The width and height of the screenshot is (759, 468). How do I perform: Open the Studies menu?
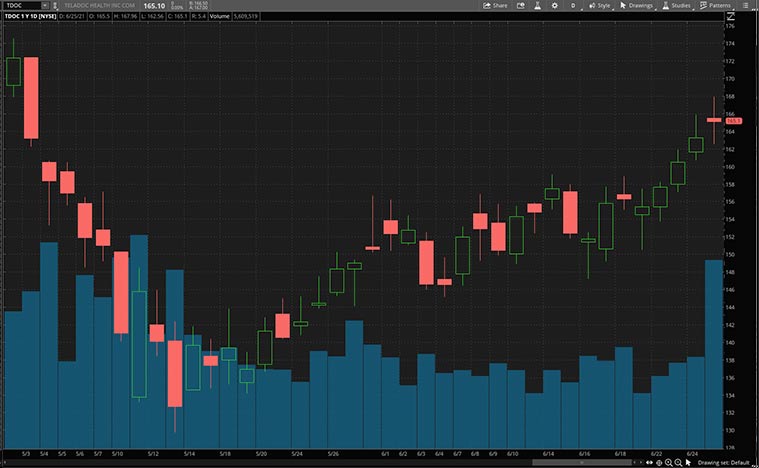click(x=677, y=5)
